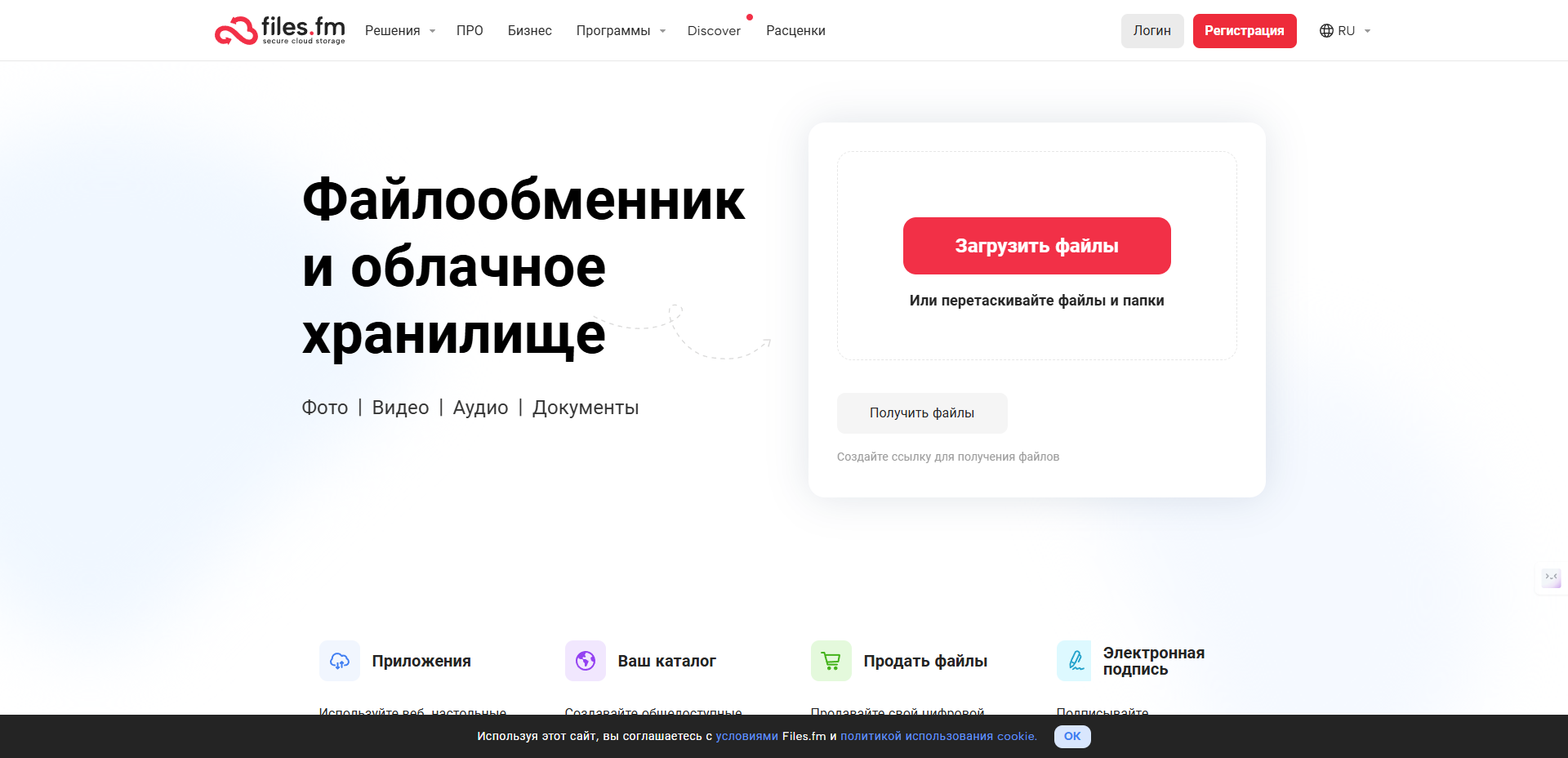
Task: Click the red Регистрация button
Action: click(x=1244, y=31)
